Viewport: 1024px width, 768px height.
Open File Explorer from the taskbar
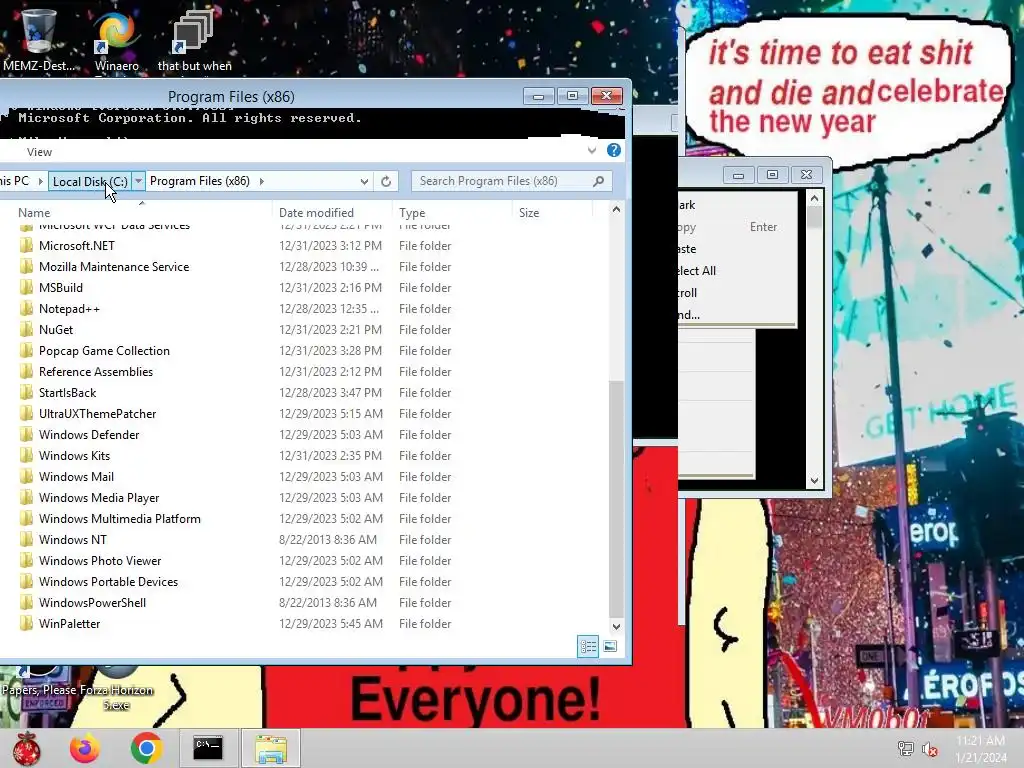tap(271, 748)
